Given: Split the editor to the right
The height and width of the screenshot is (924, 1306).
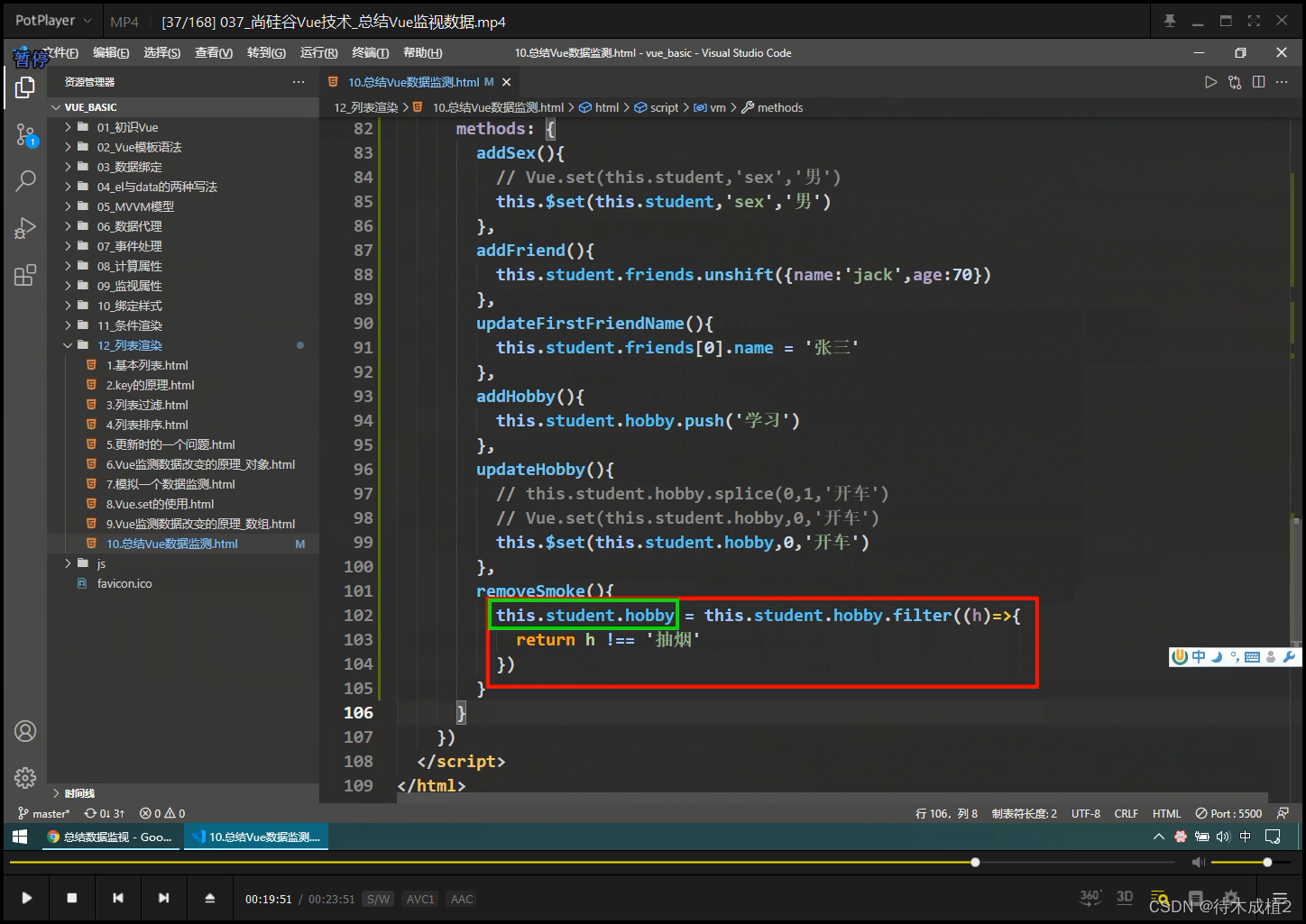Looking at the screenshot, I should pyautogui.click(x=1258, y=82).
